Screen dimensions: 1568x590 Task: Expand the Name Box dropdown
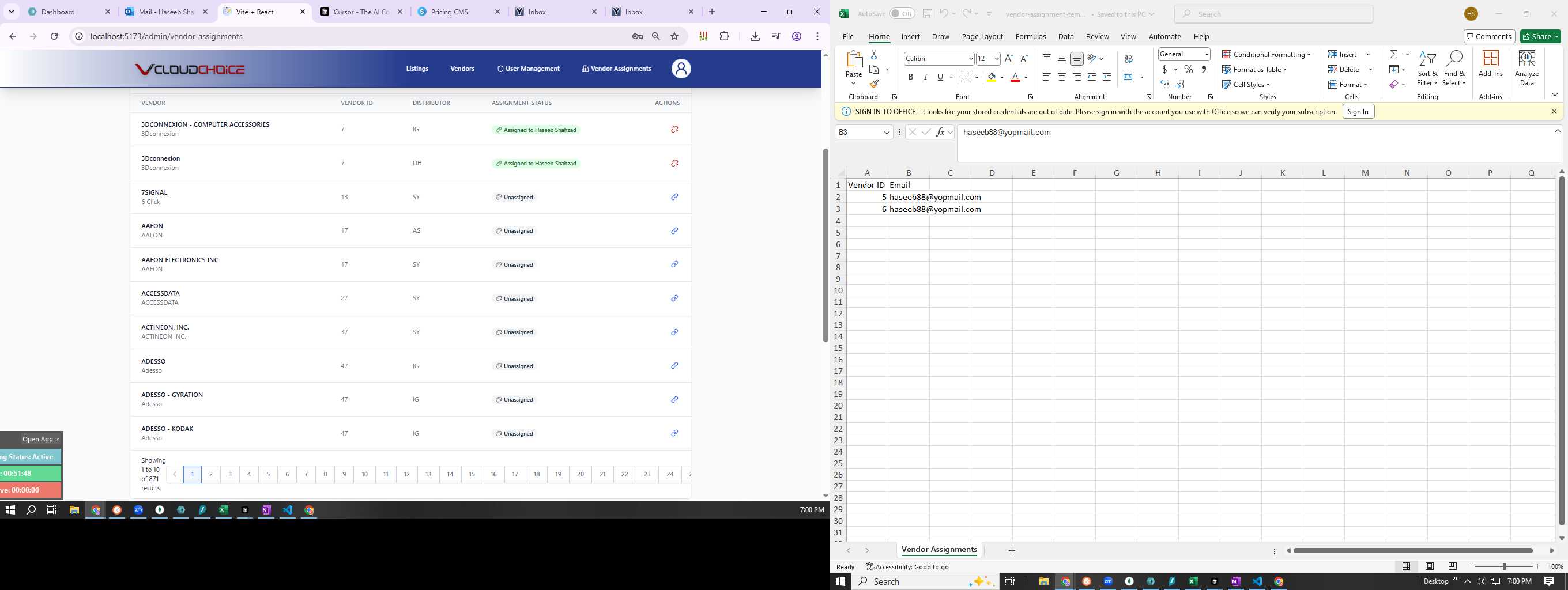click(x=886, y=132)
